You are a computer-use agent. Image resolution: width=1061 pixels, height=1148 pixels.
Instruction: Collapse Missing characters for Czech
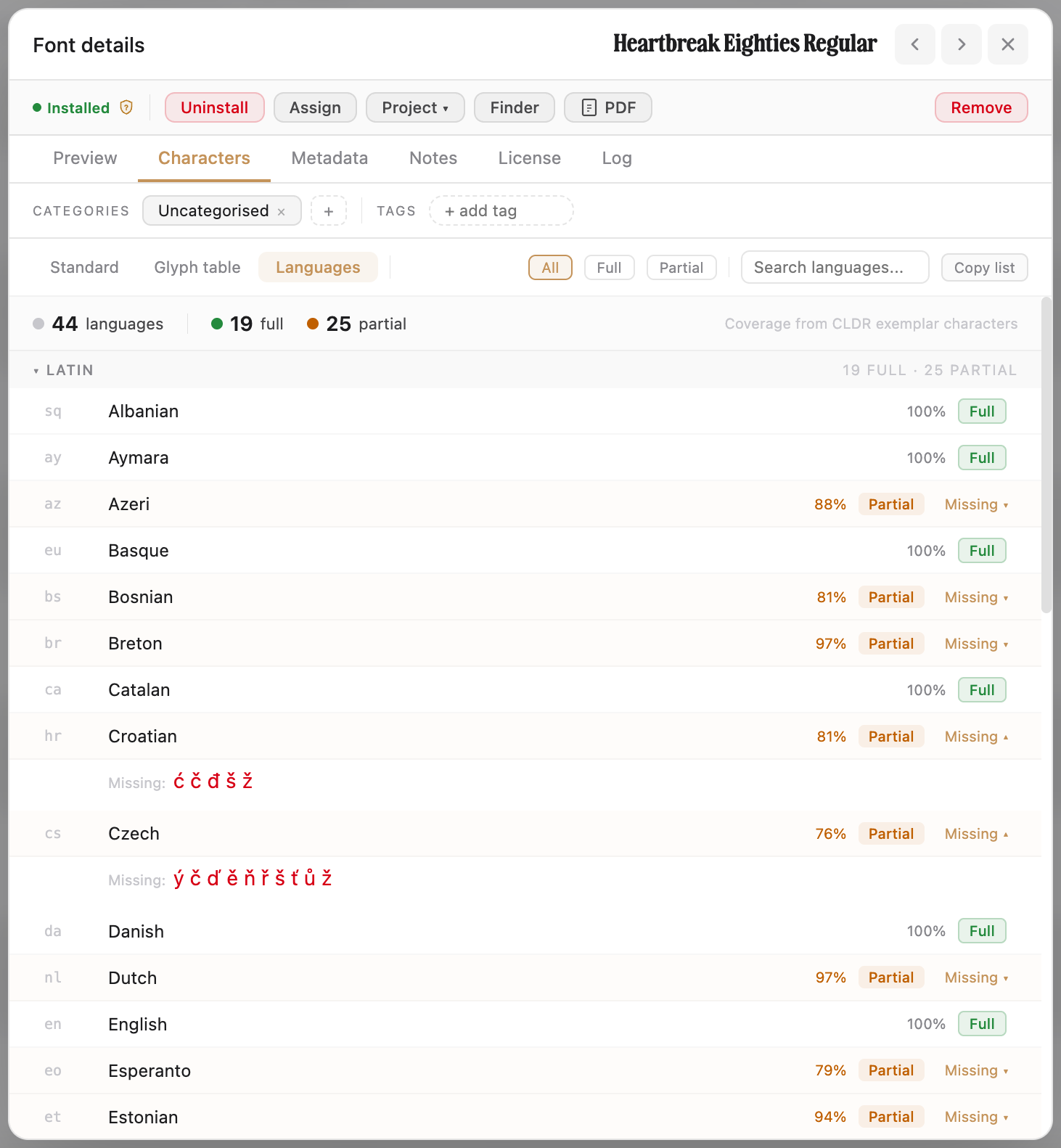976,834
